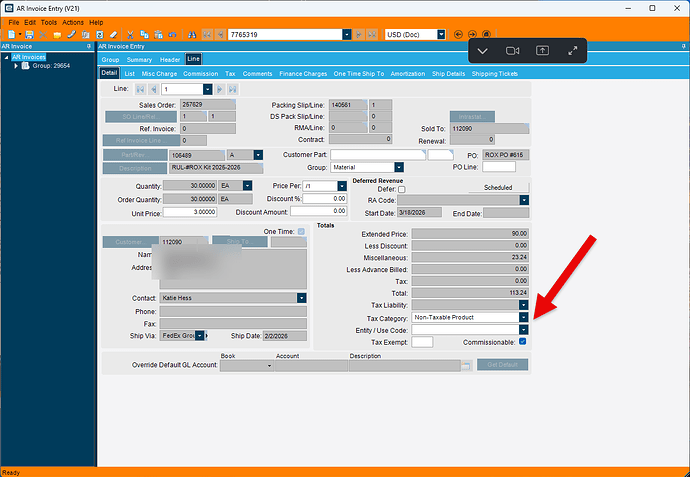
Task: Go to the first invoice record in the toolbar
Action: (x=207, y=34)
